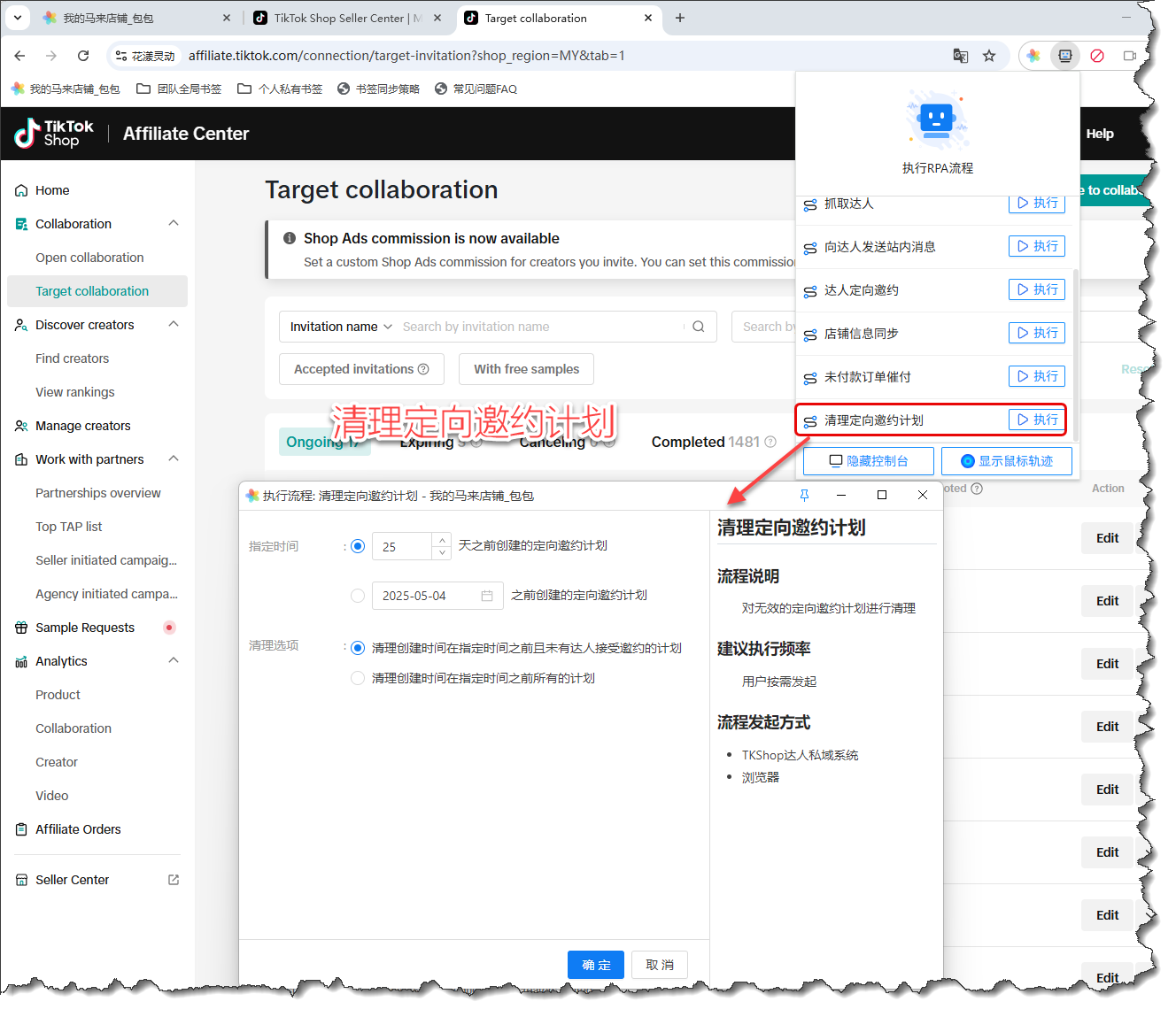
Task: Switch to the TikTok Shop Seller Center browser tab
Action: click(346, 18)
